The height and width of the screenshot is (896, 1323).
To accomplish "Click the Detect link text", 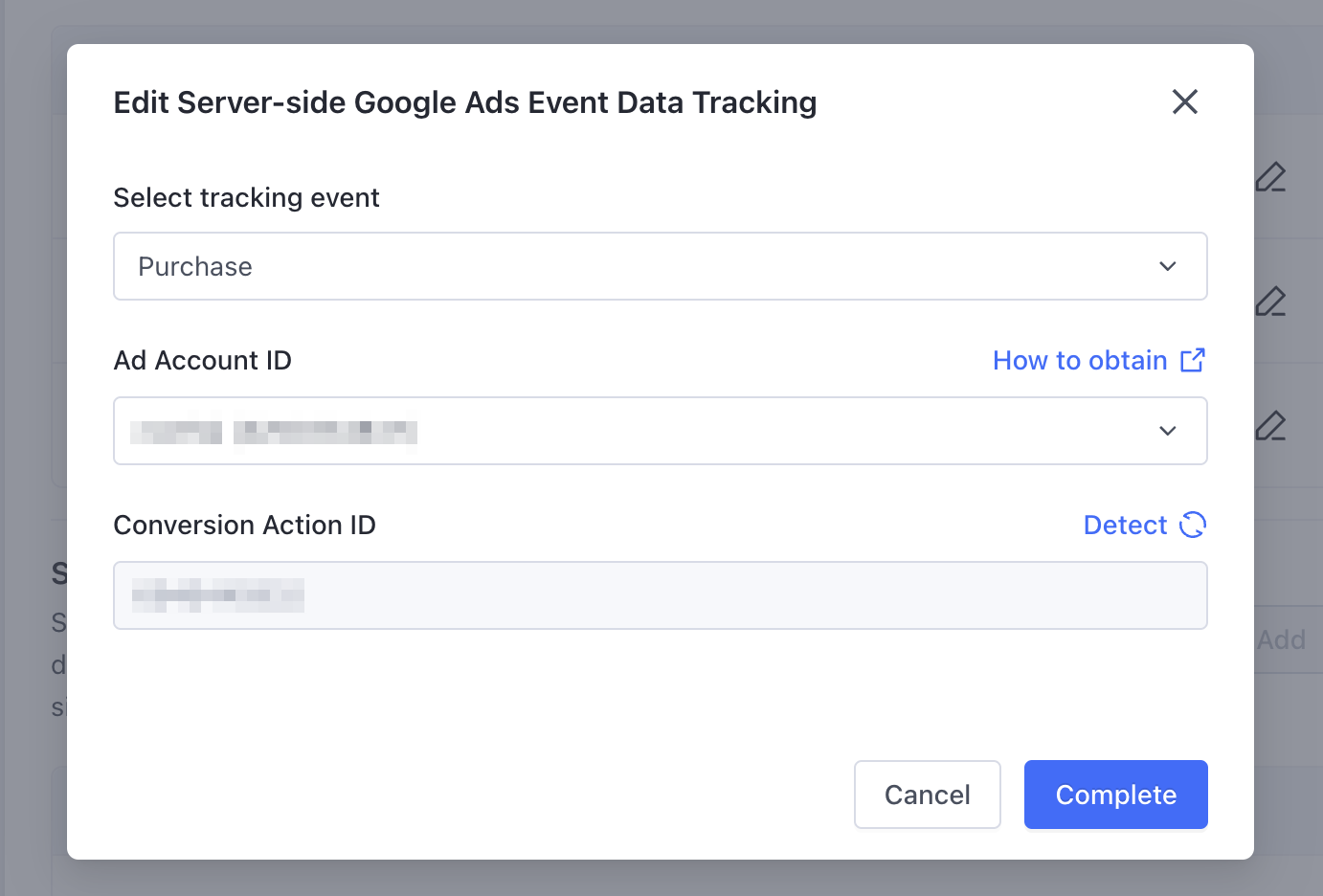I will pos(1125,526).
